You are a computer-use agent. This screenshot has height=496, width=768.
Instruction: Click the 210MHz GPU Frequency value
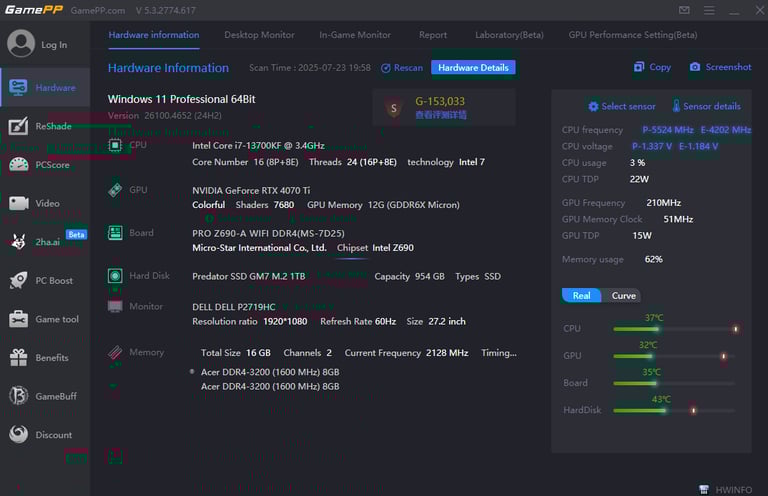tap(663, 202)
